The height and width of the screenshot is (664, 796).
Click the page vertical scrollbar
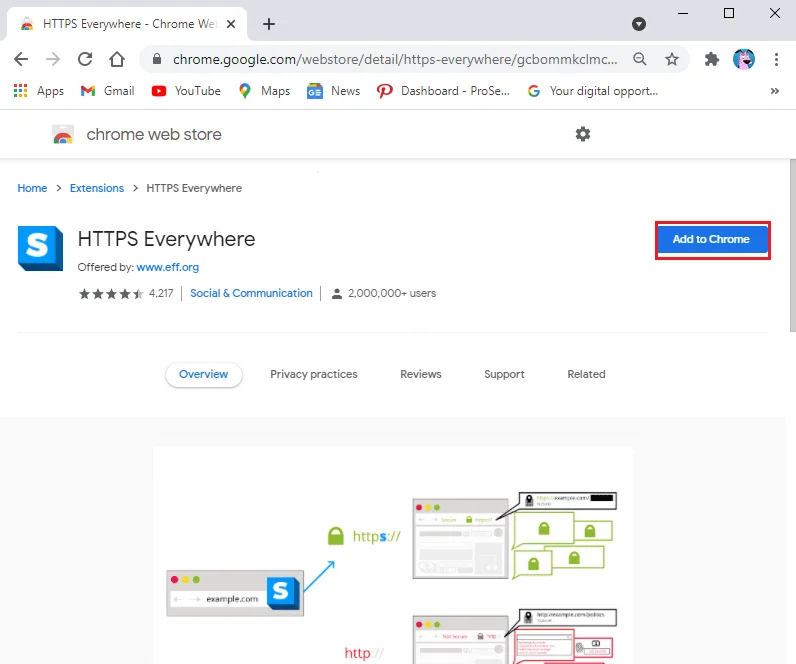coord(792,246)
